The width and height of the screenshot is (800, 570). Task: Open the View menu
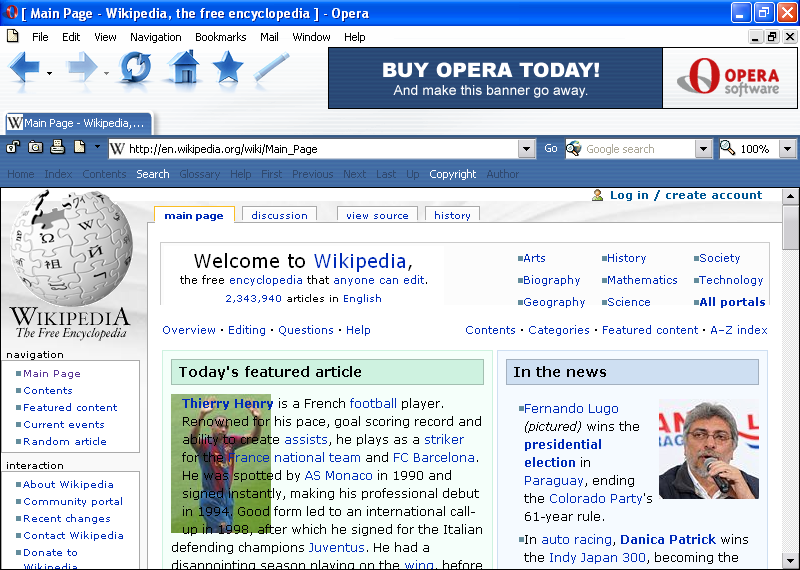point(105,37)
